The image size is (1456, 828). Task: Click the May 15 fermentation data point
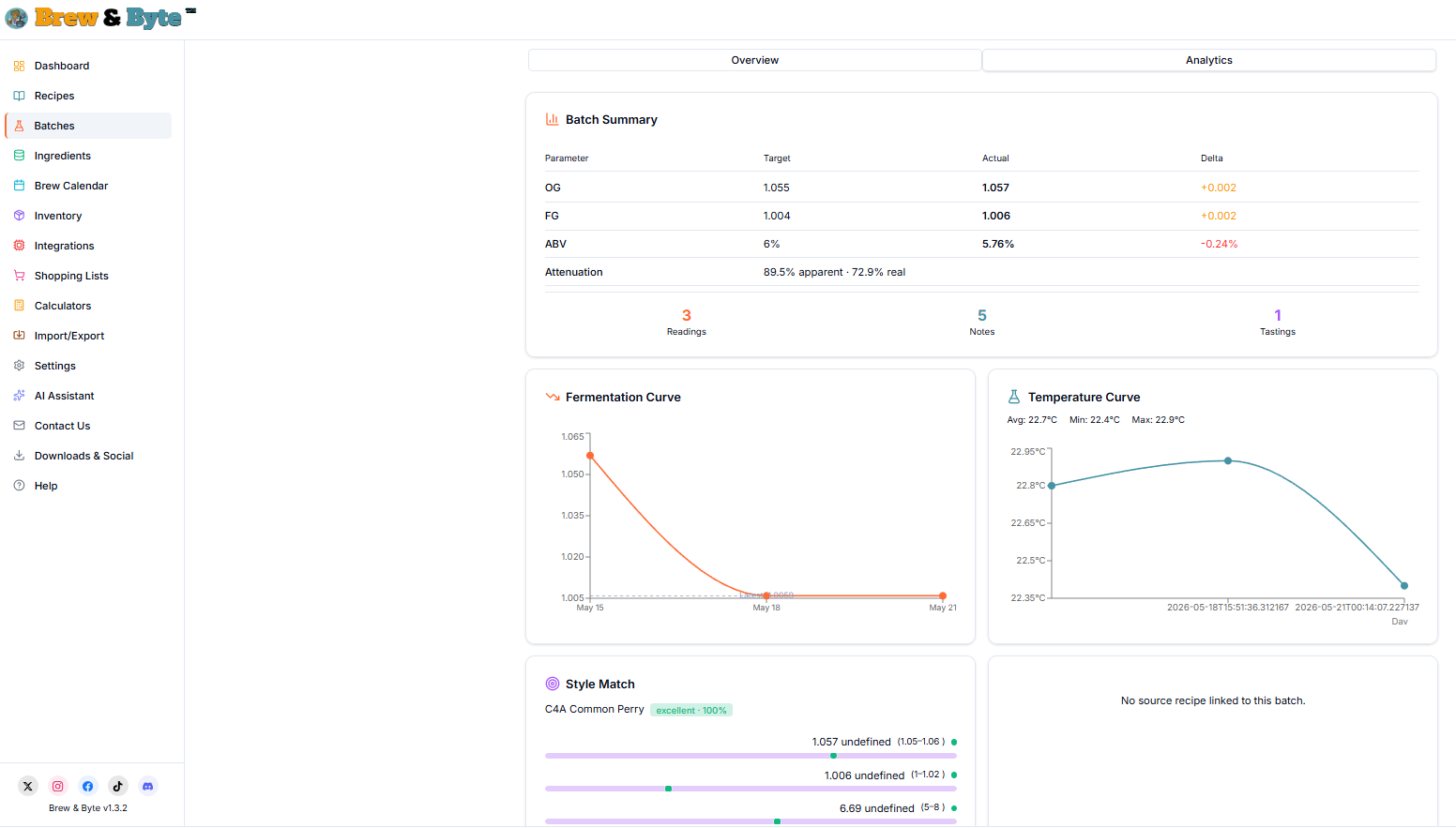590,456
